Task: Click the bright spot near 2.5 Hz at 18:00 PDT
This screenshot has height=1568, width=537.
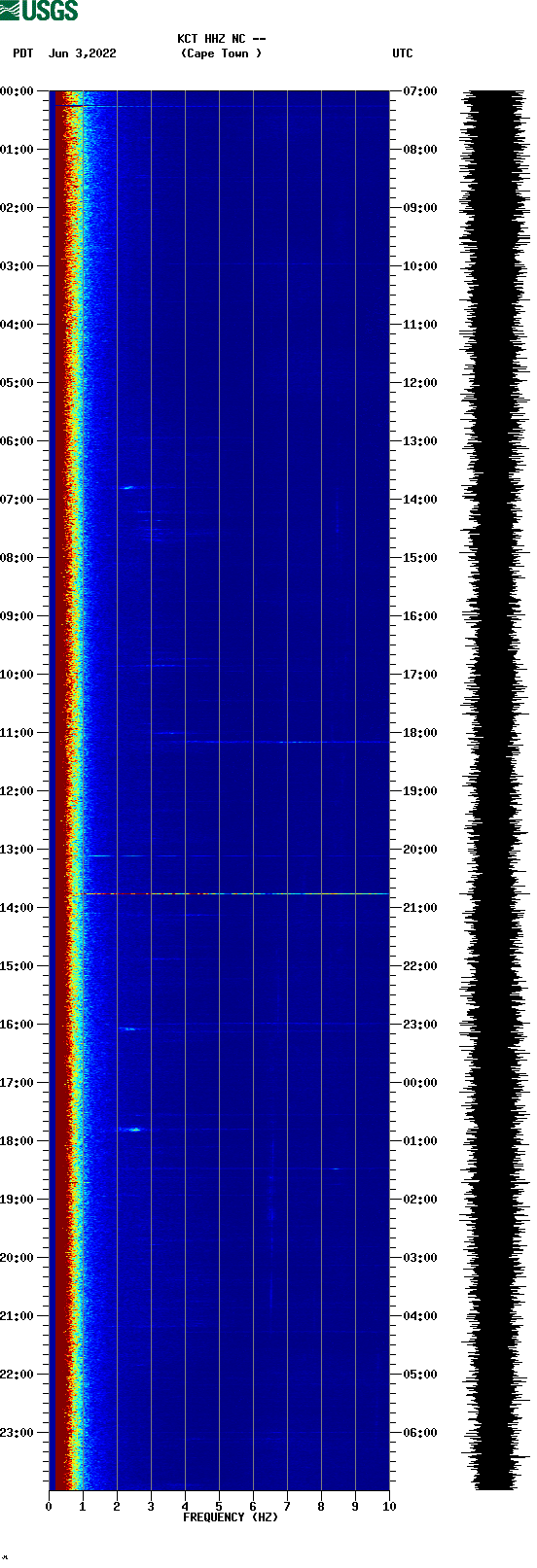Action: click(130, 1130)
